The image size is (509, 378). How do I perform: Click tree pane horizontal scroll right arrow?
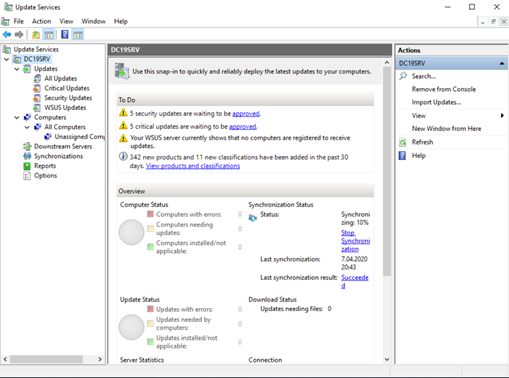[x=100, y=359]
